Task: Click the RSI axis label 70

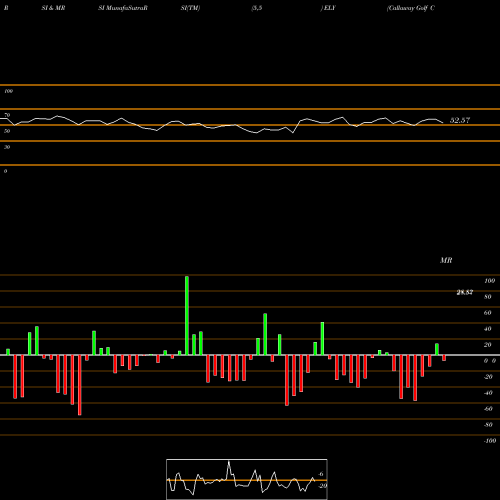Action: (7, 115)
